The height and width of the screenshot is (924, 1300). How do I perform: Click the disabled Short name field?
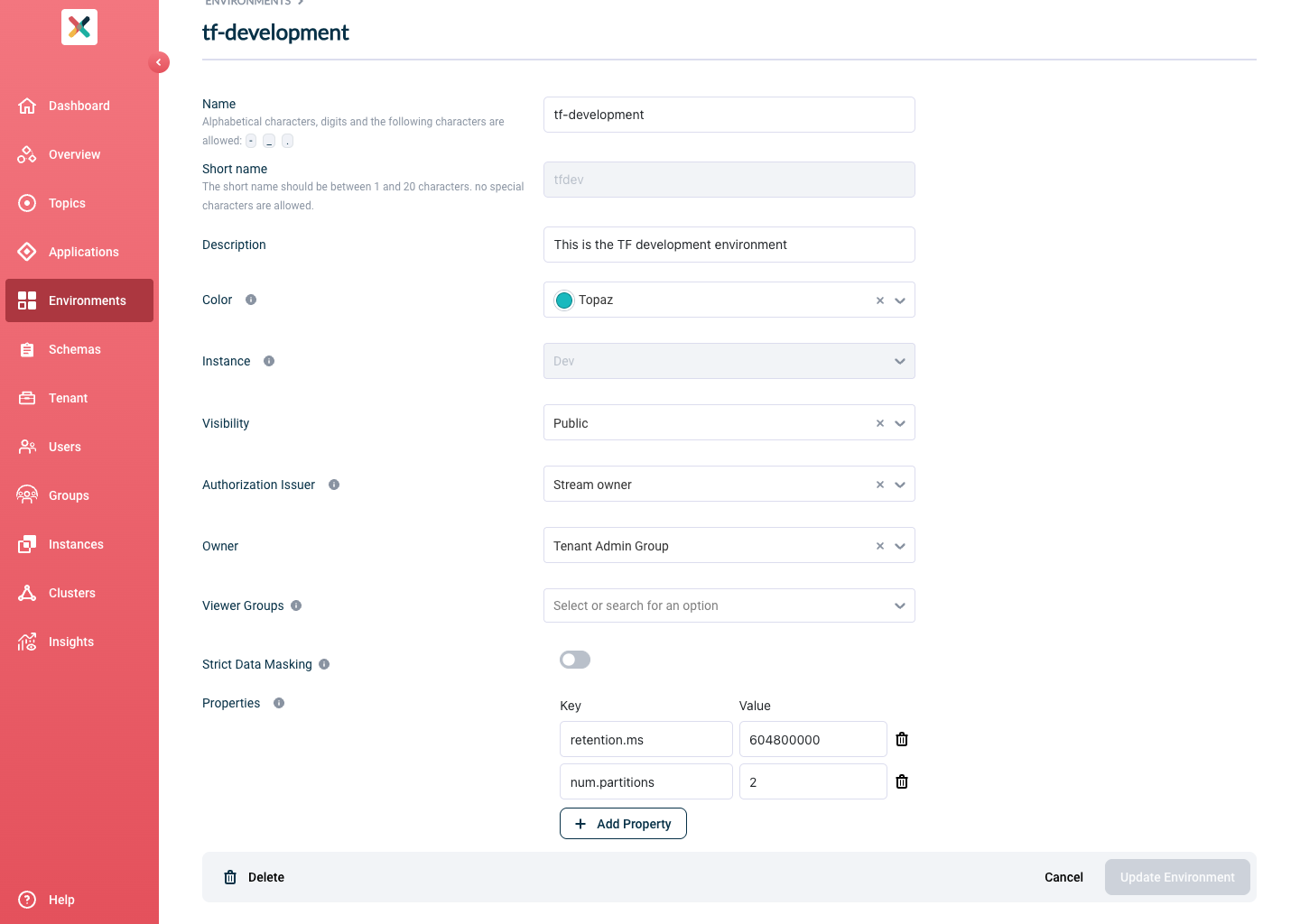coord(729,180)
